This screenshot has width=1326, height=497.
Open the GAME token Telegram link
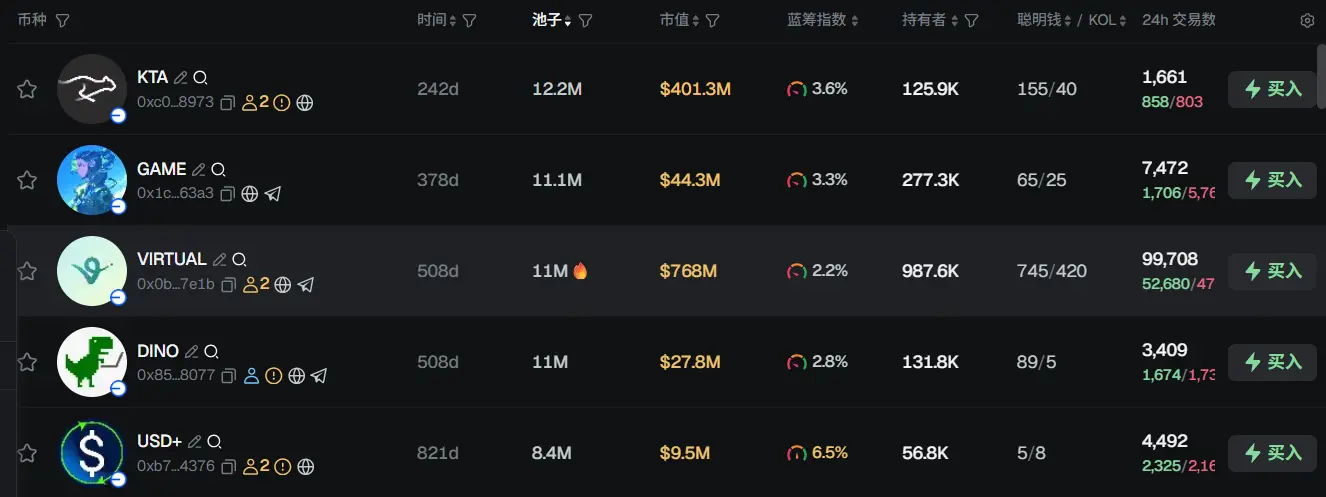(272, 193)
